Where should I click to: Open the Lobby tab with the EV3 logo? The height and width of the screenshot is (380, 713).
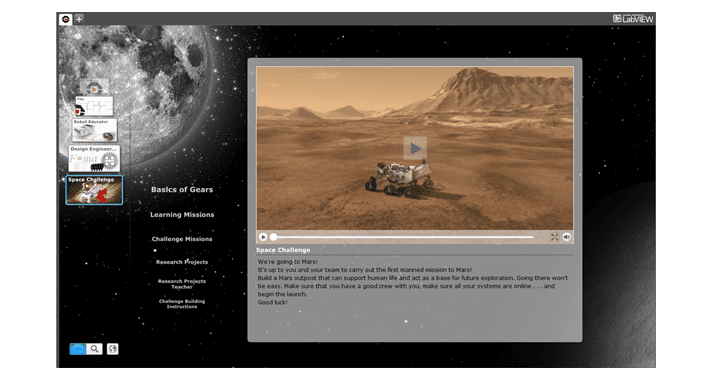point(65,19)
